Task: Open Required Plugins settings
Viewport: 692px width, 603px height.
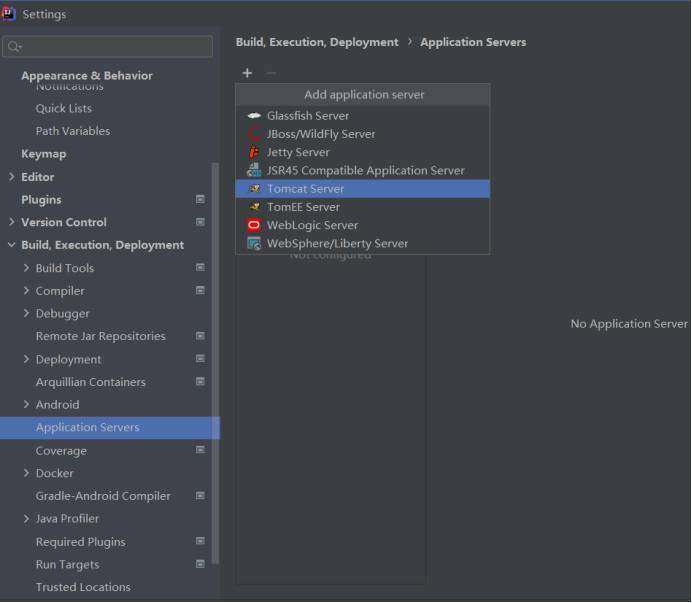Action: (80, 542)
